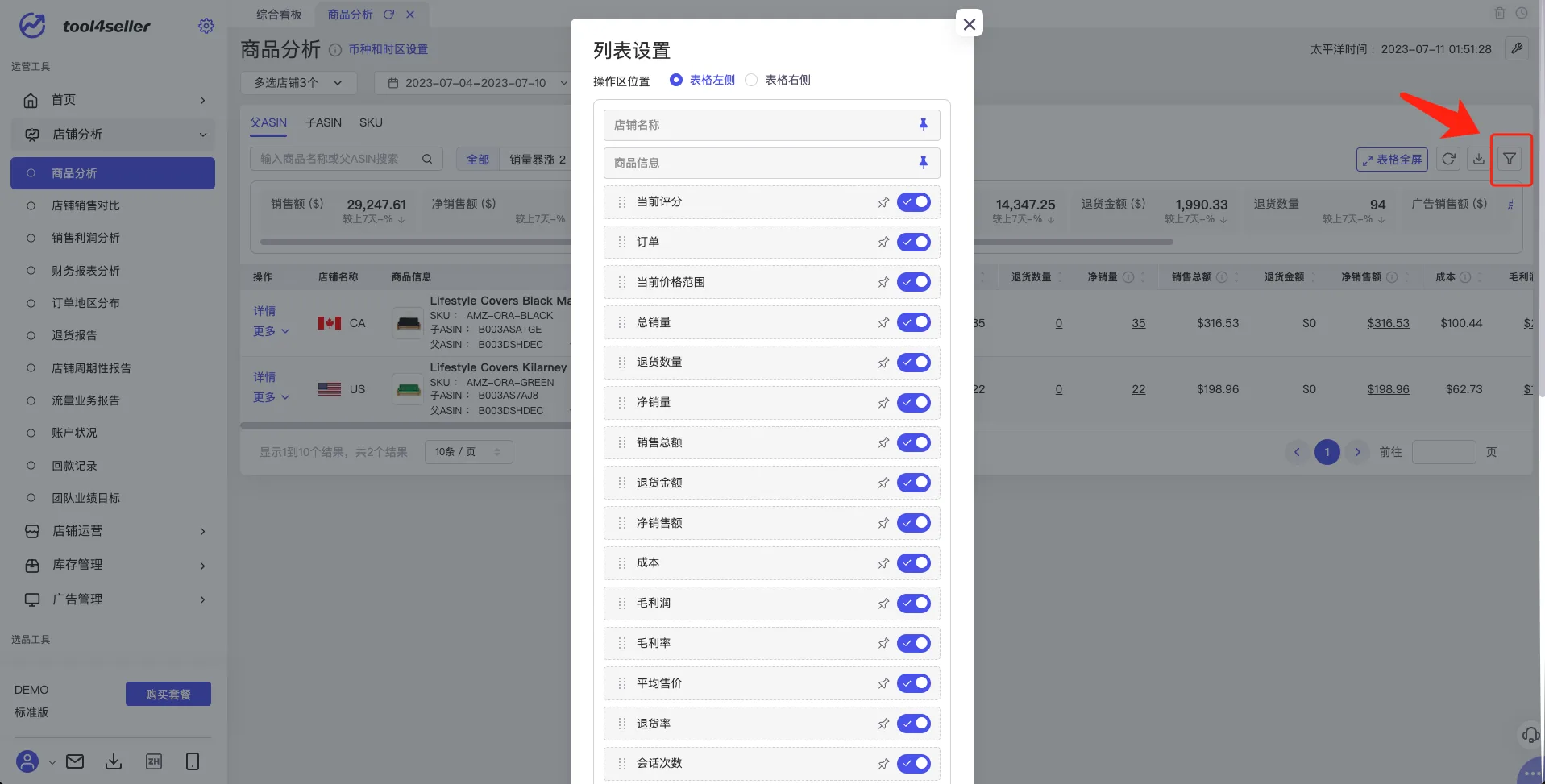Click the wrench icon near the Pacific time
The height and width of the screenshot is (784, 1545).
[1517, 48]
